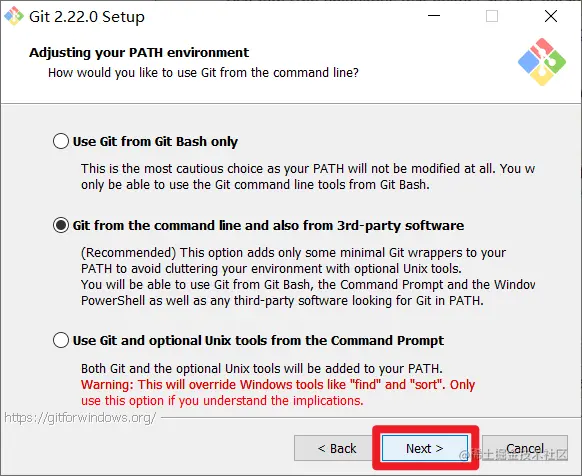Screen dimensions: 582x476
Task: Choose the command line and 3rd-party software radio
Action: (61, 225)
